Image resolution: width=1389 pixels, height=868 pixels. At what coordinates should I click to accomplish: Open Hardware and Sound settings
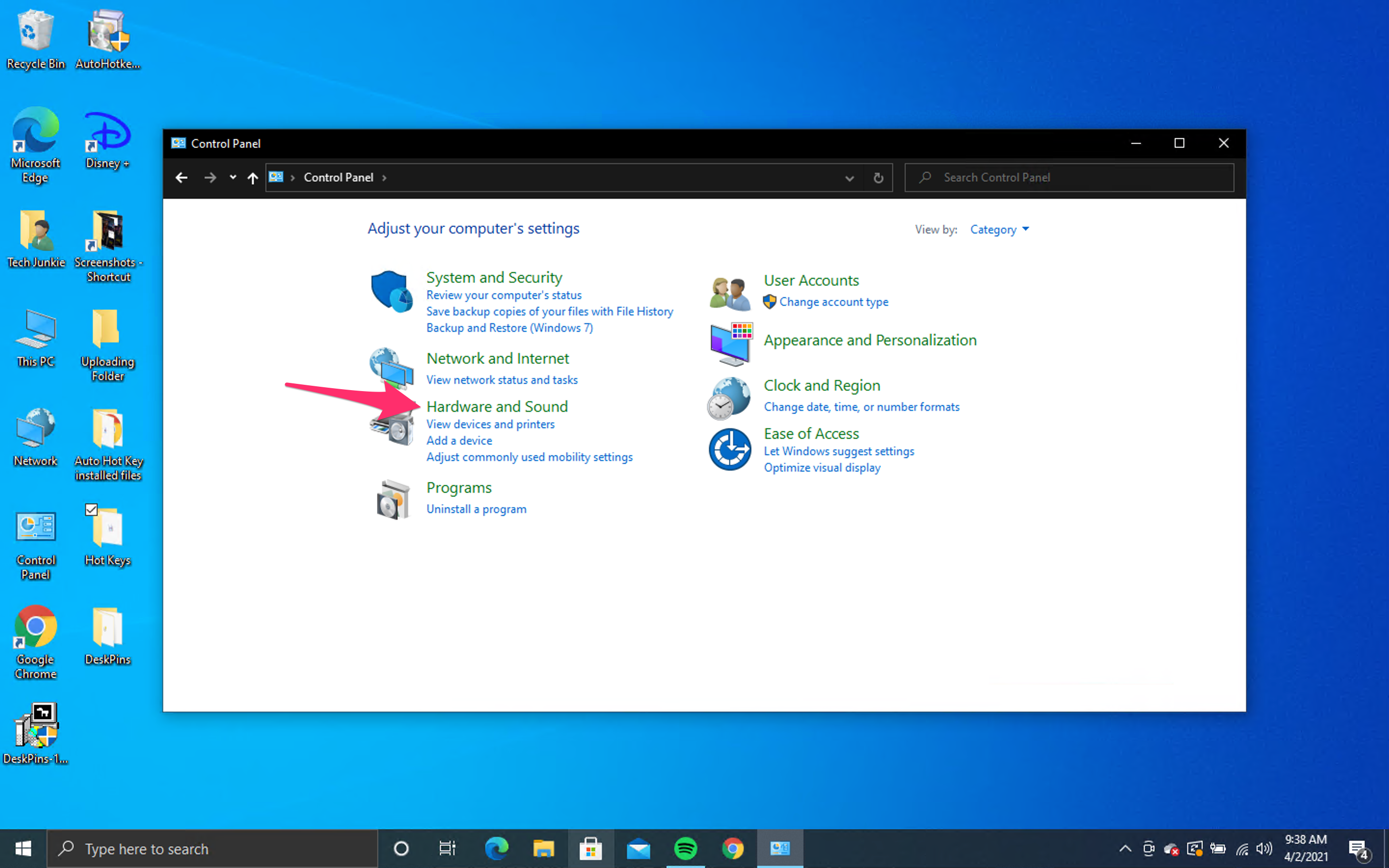tap(497, 406)
